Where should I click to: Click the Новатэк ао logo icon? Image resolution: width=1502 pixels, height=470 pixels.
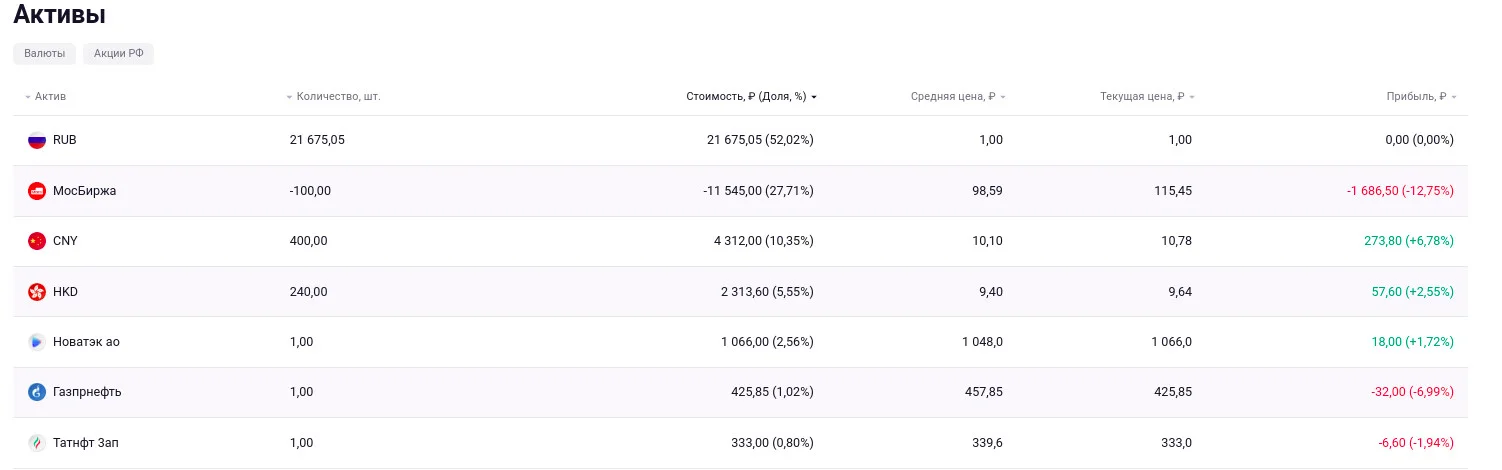[x=37, y=342]
